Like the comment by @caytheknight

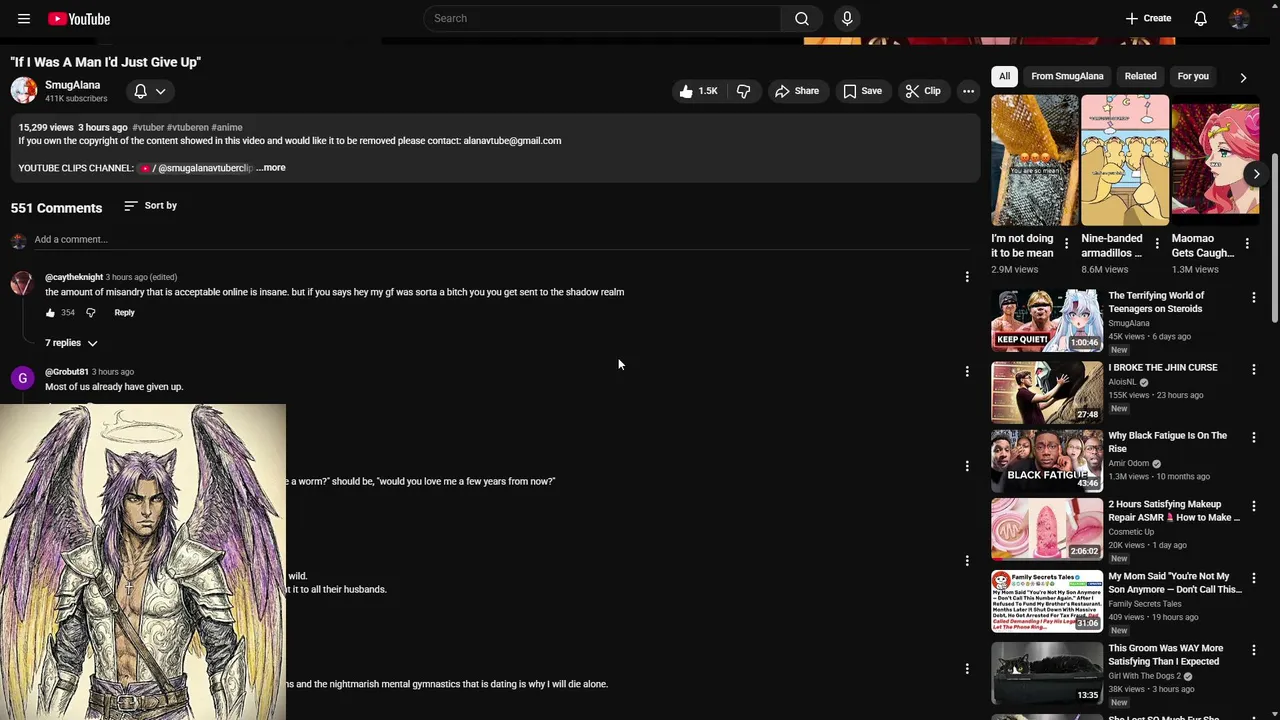[50, 313]
